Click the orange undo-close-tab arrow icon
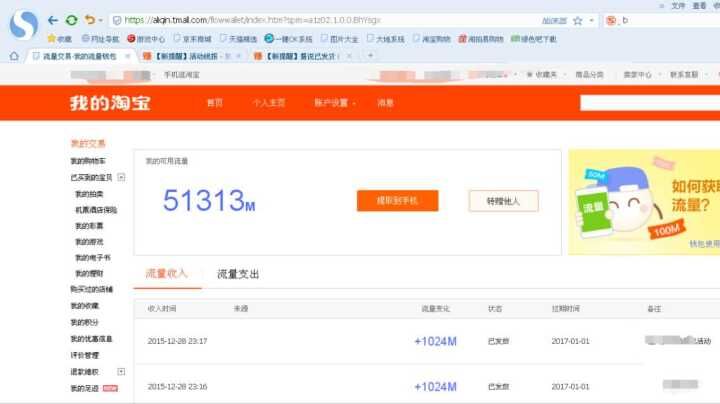The height and width of the screenshot is (404, 720). [x=90, y=20]
